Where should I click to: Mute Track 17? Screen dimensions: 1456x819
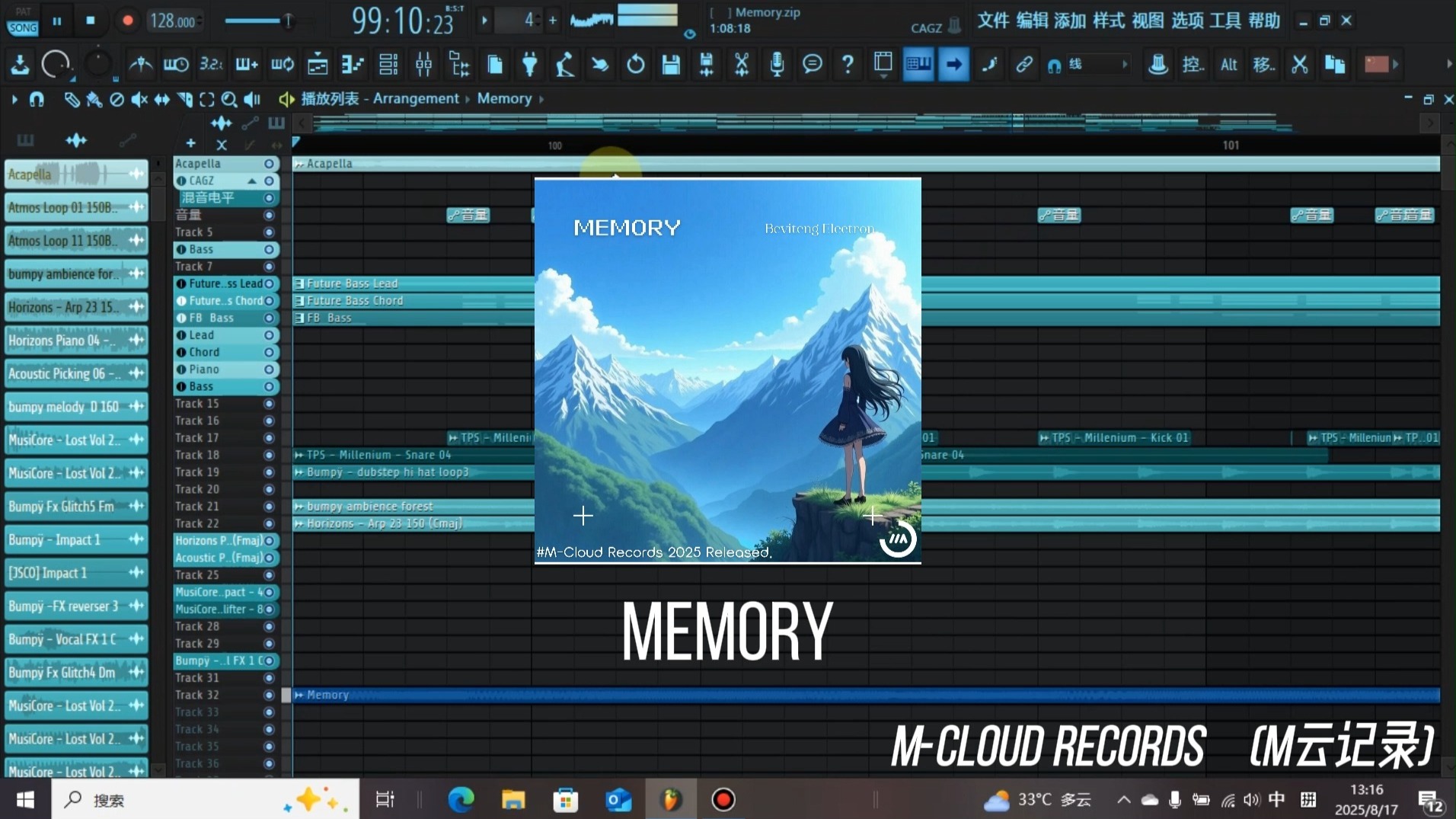269,438
